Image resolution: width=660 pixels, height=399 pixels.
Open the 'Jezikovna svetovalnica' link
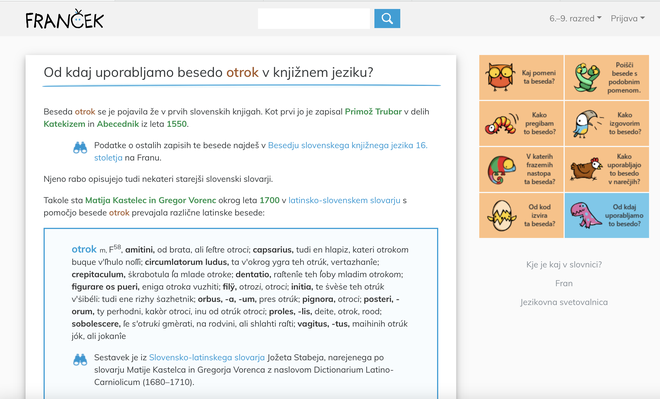click(x=564, y=302)
